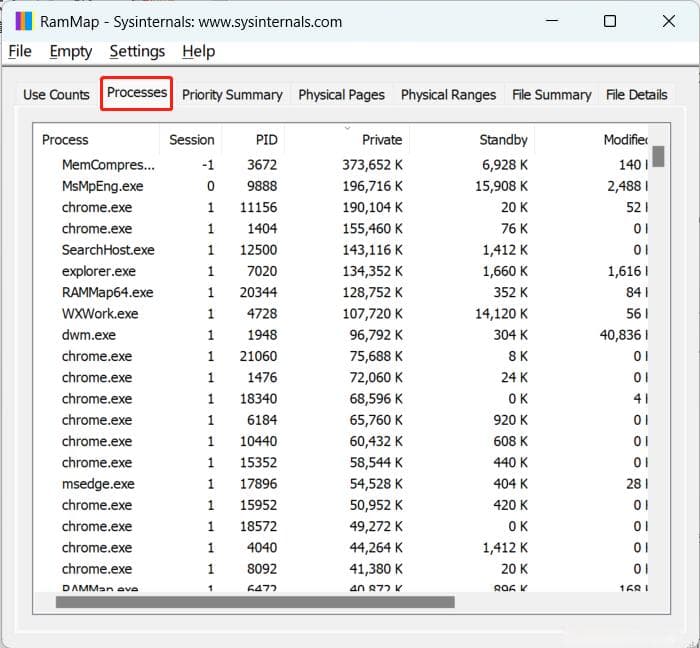Open the File Details tab
Screen dimensions: 700x648
pos(637,95)
